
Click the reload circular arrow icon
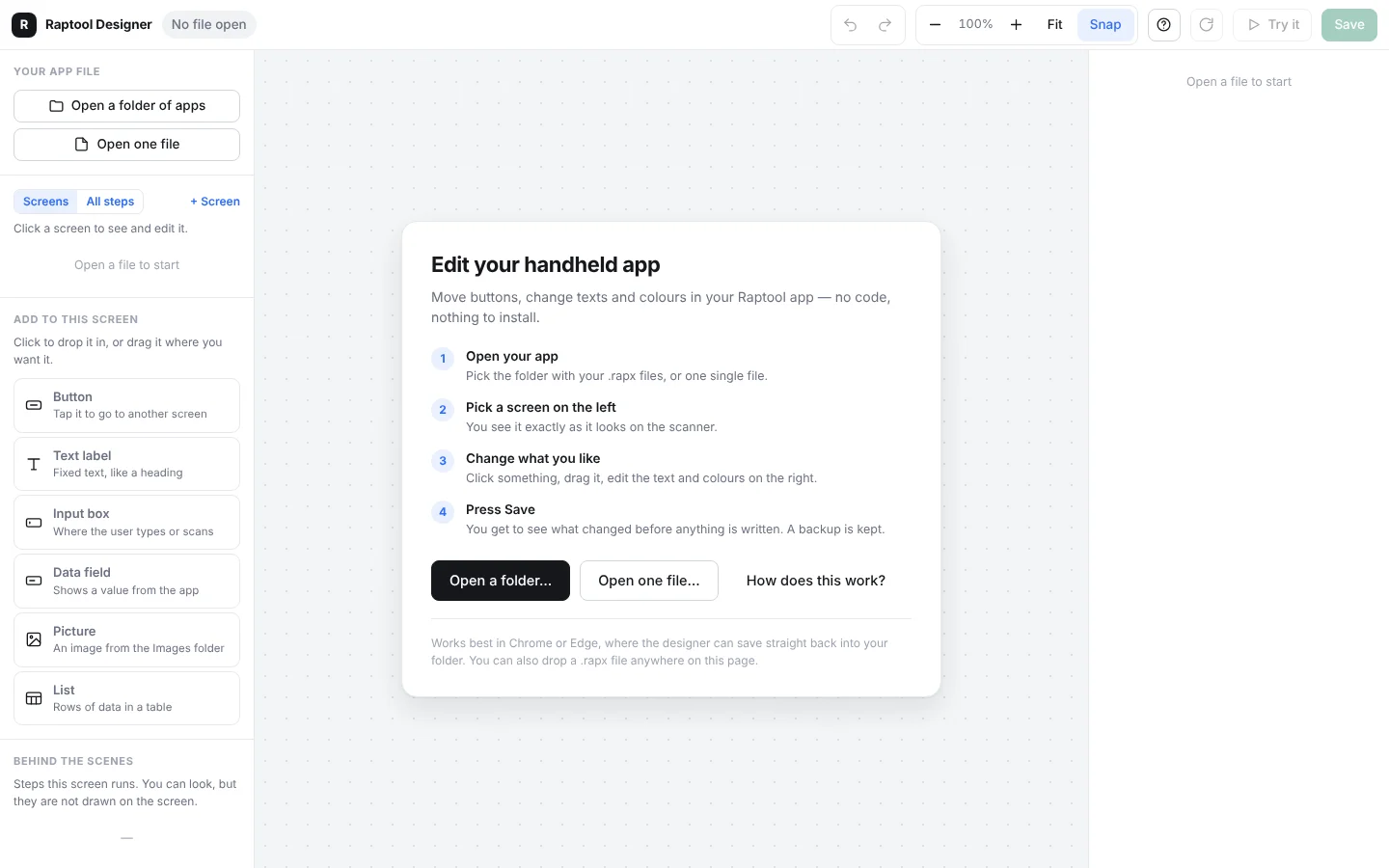pyautogui.click(x=1207, y=25)
